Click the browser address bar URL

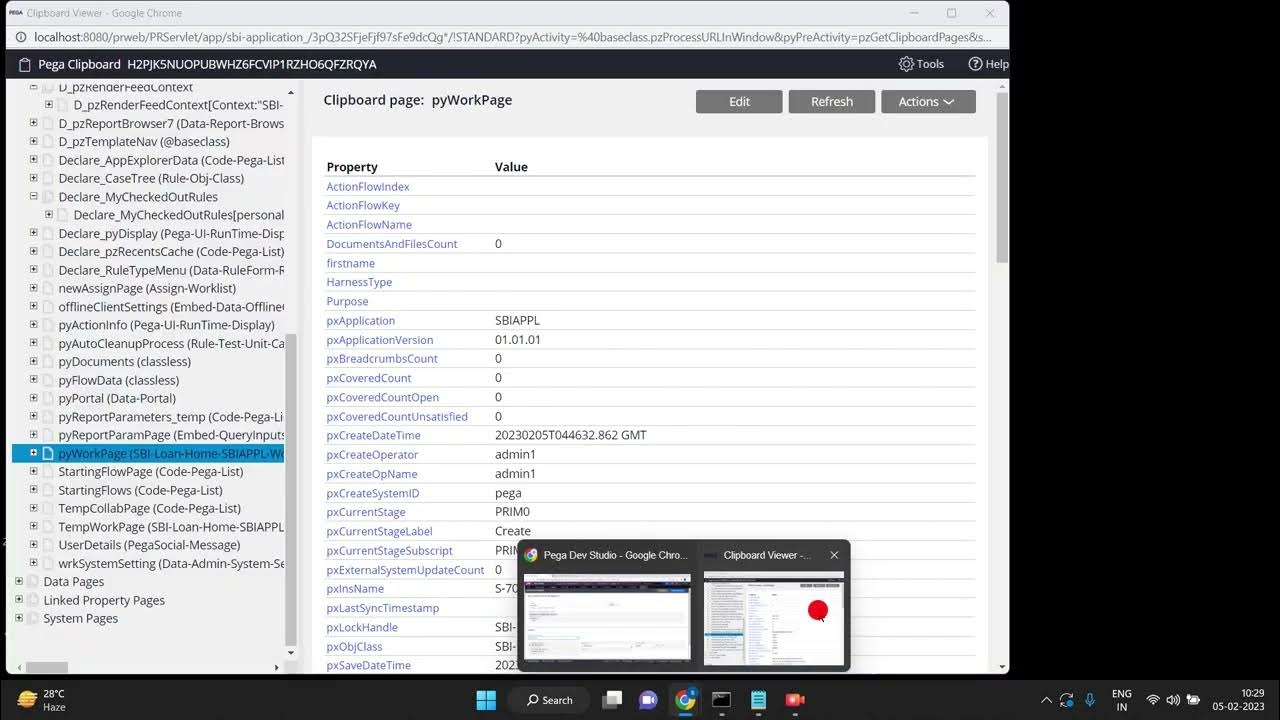(x=512, y=37)
